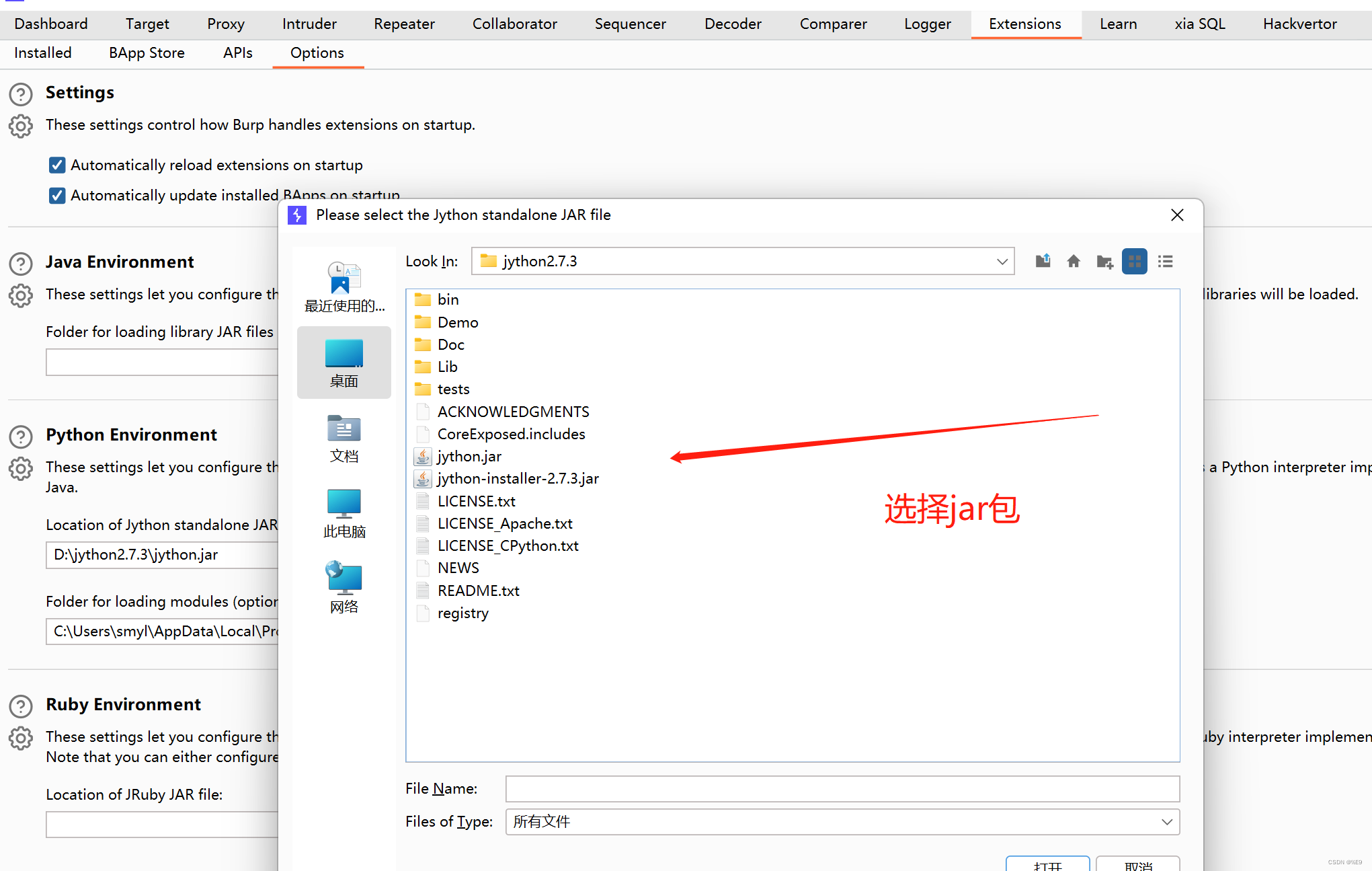
Task: Switch to the Details view icon
Action: click(1166, 261)
